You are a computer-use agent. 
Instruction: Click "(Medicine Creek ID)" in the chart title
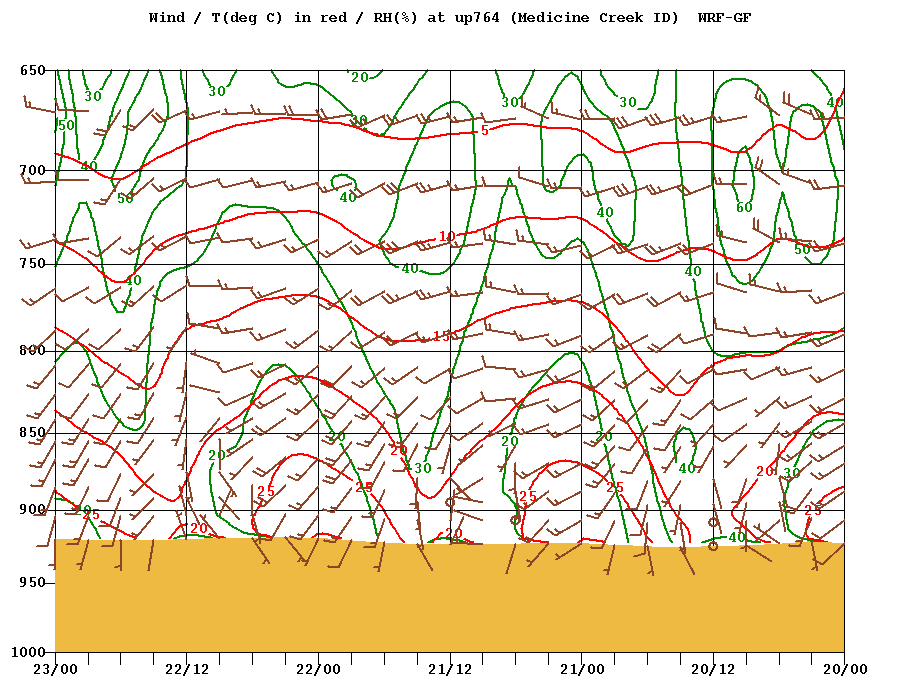coord(594,18)
